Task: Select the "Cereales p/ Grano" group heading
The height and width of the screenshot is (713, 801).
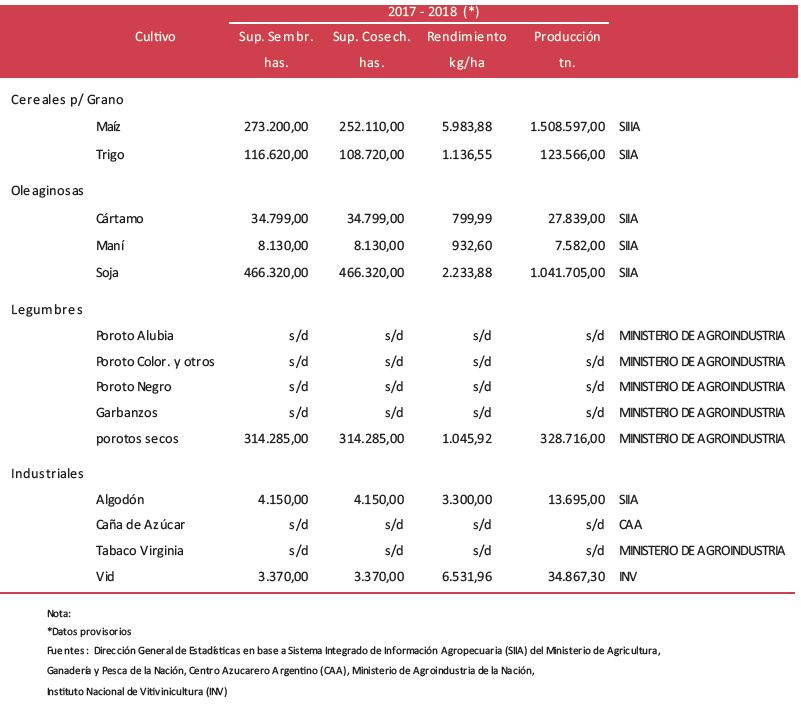Action: [67, 100]
